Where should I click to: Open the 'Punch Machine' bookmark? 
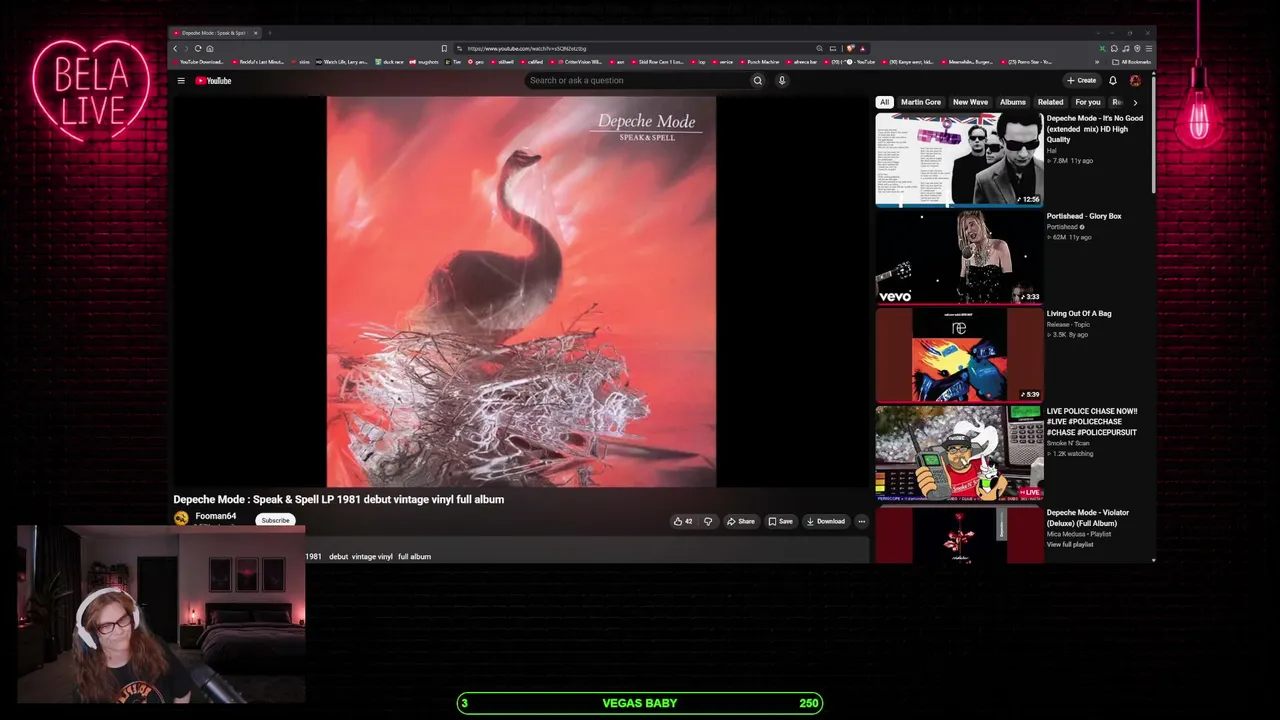tap(758, 62)
